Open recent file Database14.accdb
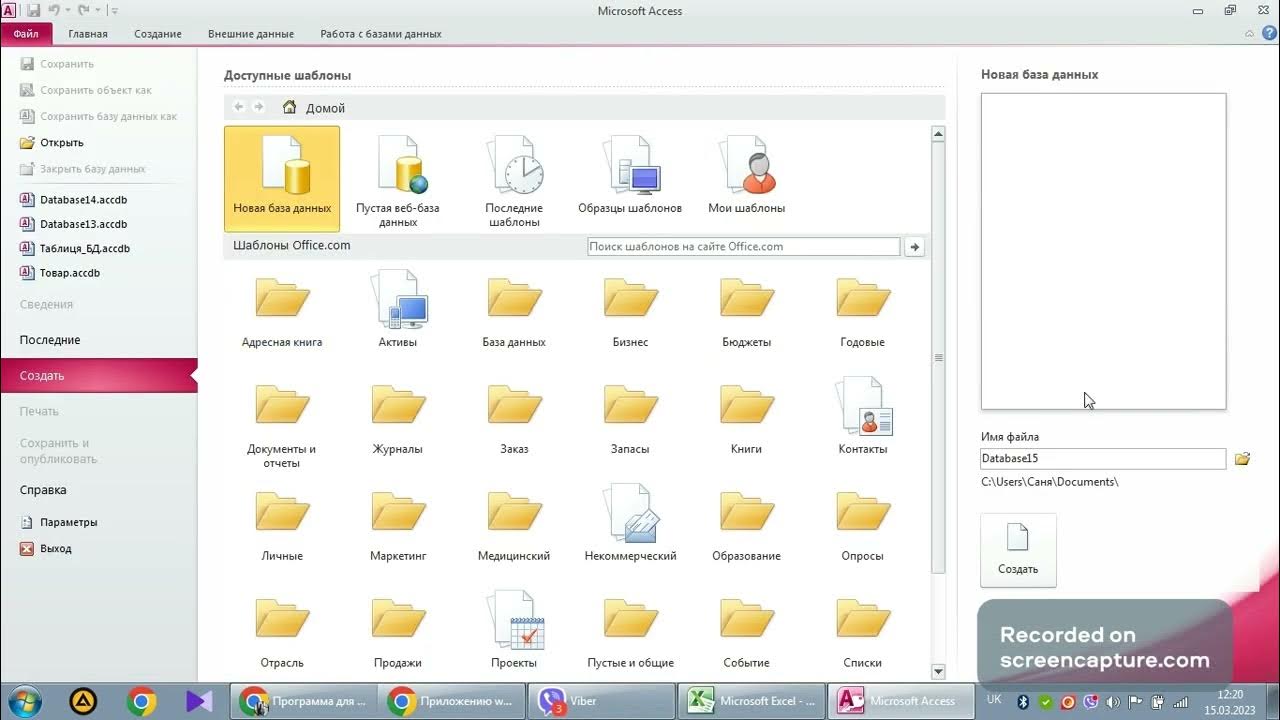Viewport: 1280px width, 720px height. 74,200
